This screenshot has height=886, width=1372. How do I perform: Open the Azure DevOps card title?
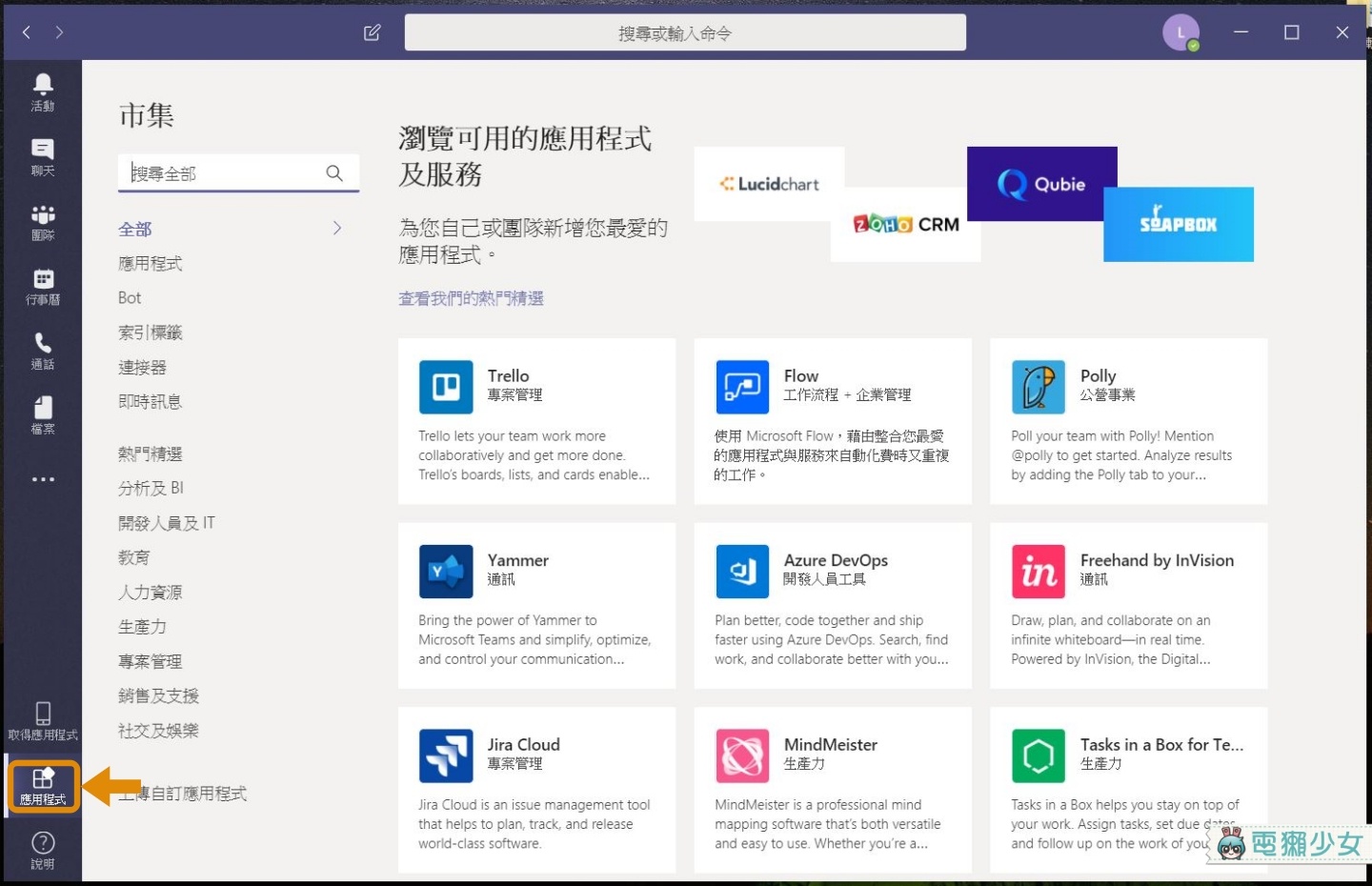(836, 560)
